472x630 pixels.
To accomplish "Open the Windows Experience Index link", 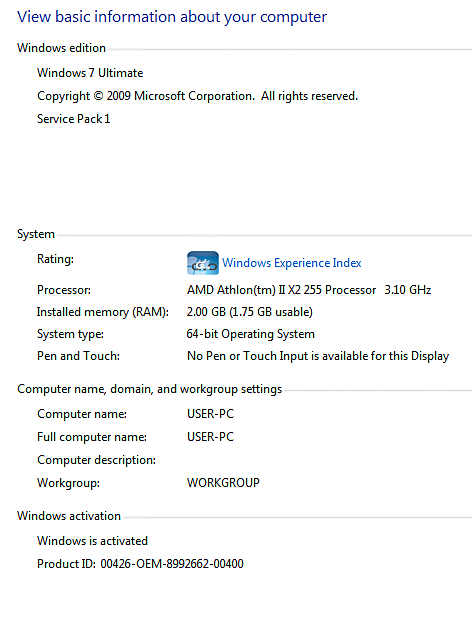I will click(292, 263).
